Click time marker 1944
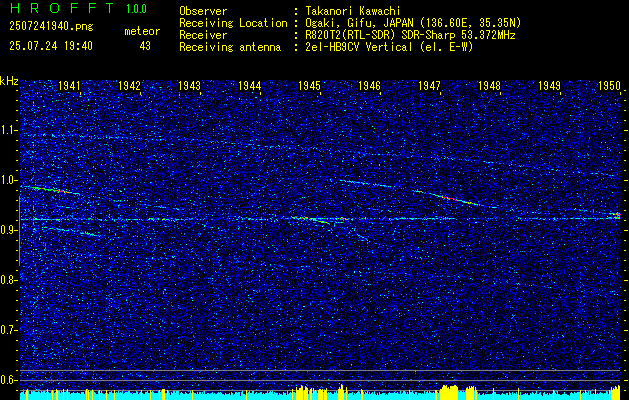This screenshot has width=629, height=400. click(250, 86)
